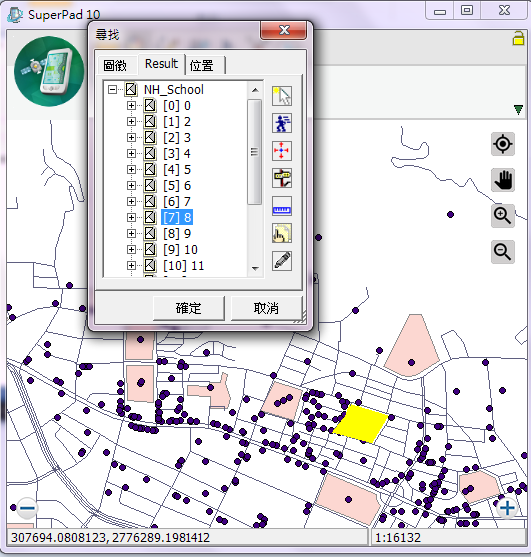The height and width of the screenshot is (557, 531).
Task: Click the select feature arrow icon
Action: pos(282,96)
